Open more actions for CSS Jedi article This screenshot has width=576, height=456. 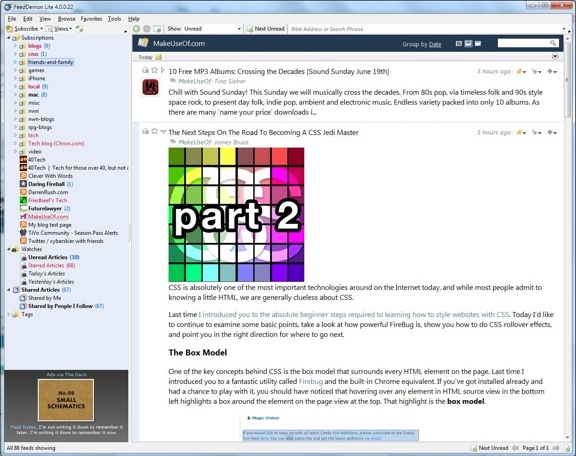(x=552, y=133)
